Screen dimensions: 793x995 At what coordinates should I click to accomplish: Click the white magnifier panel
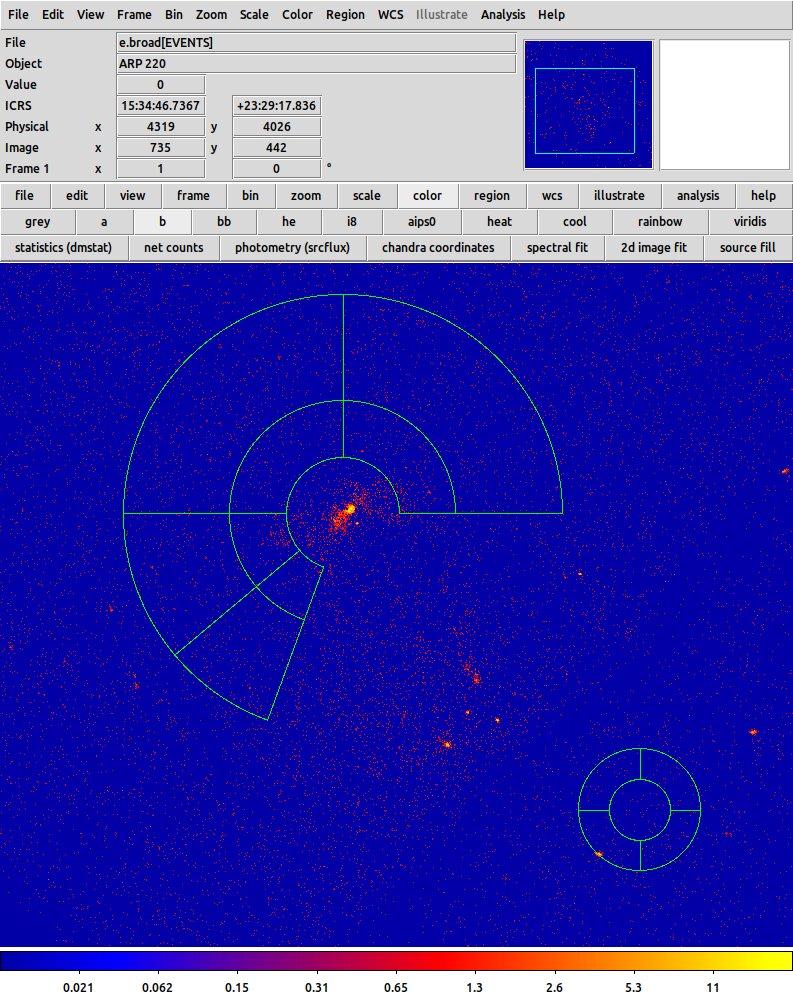(724, 105)
